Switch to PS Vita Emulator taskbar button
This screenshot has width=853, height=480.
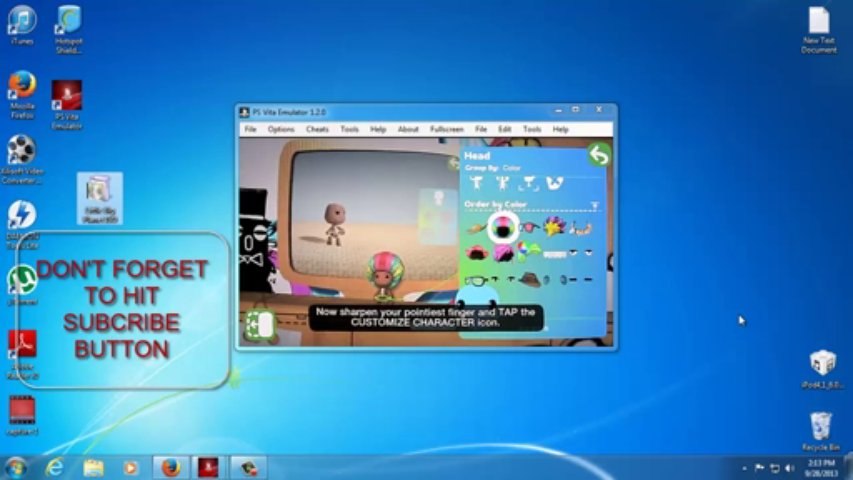(x=209, y=467)
